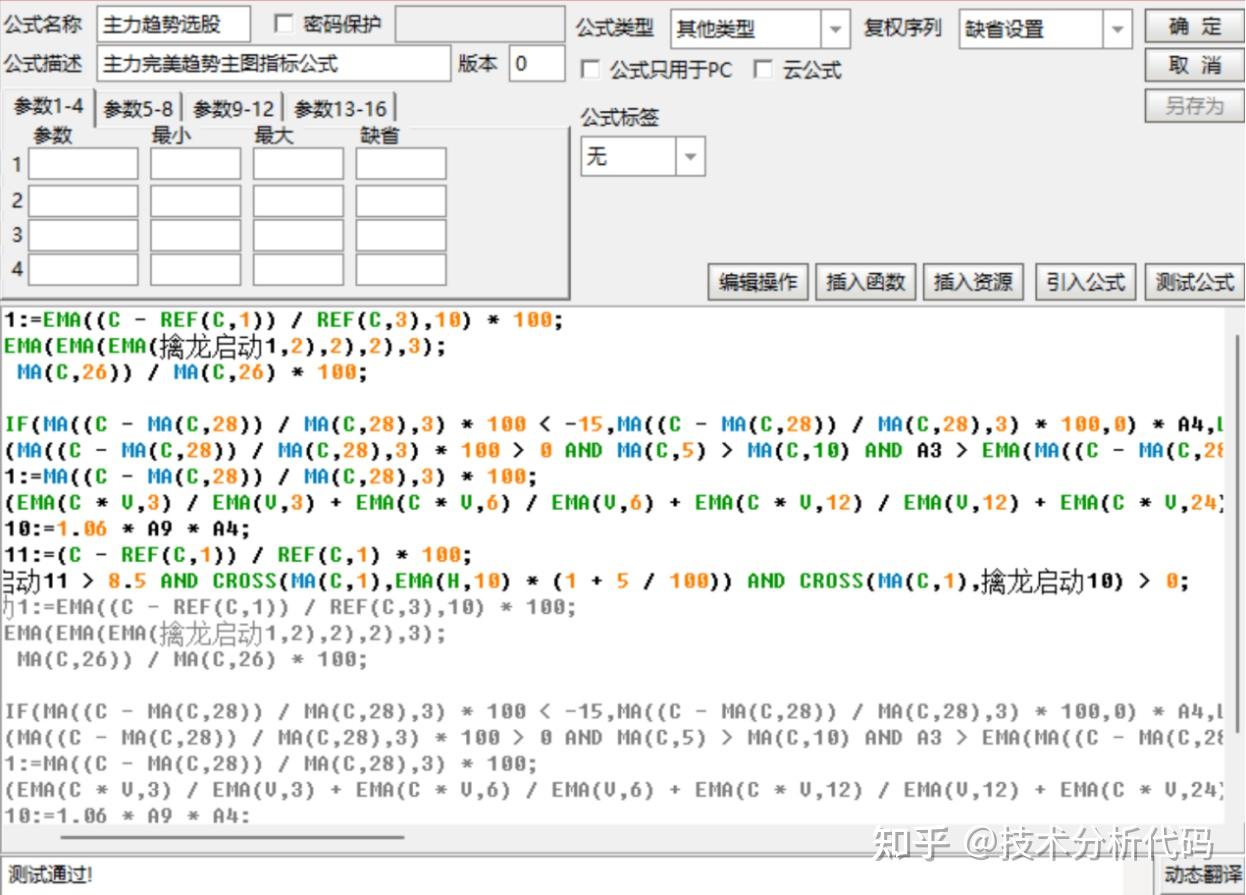Switch to the 参数9-12 tab
The height and width of the screenshot is (895, 1246).
[x=233, y=108]
